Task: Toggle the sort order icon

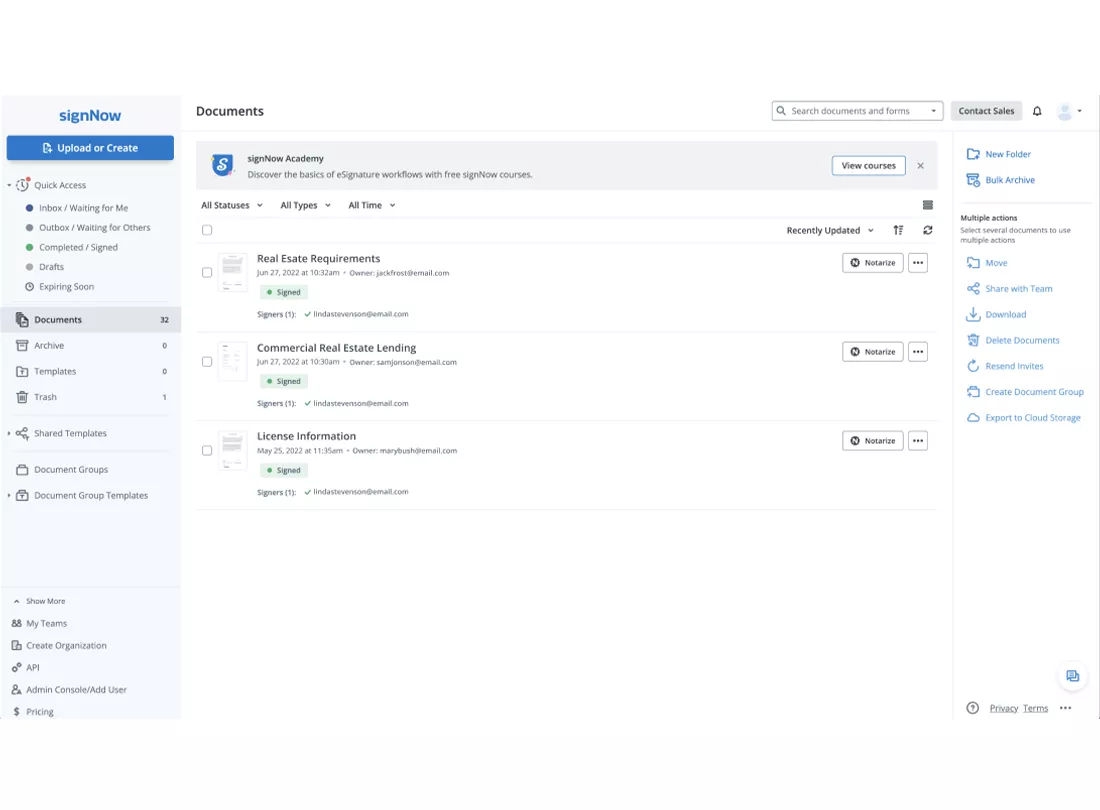Action: (898, 230)
